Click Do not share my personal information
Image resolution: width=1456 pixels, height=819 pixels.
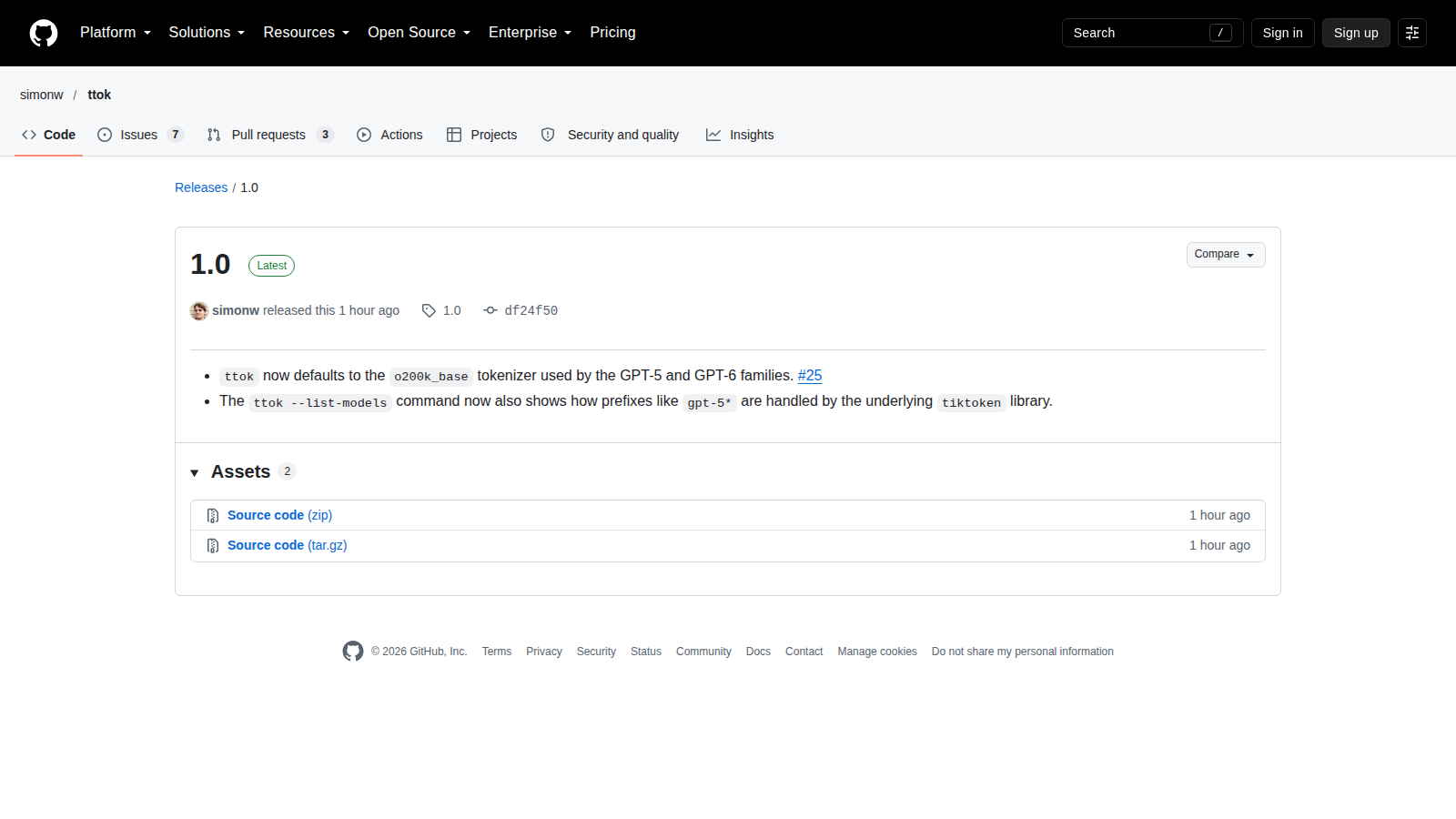[1023, 652]
